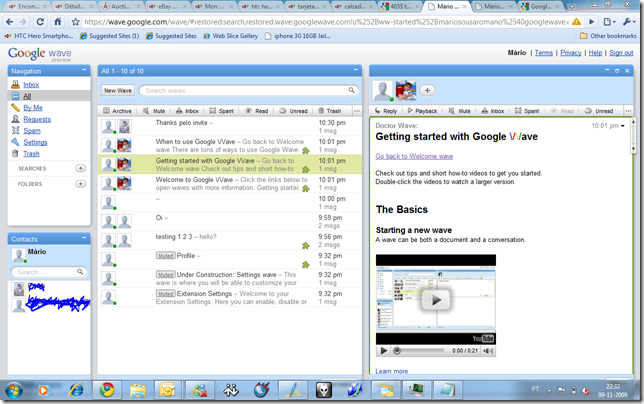Mark open wave Unread in wave toolbar
The image size is (644, 404).
click(599, 111)
